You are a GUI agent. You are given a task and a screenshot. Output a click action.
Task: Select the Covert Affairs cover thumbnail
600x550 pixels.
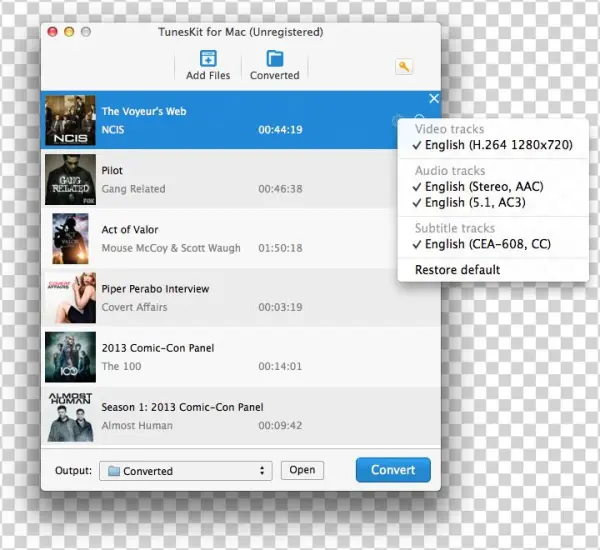pyautogui.click(x=70, y=298)
